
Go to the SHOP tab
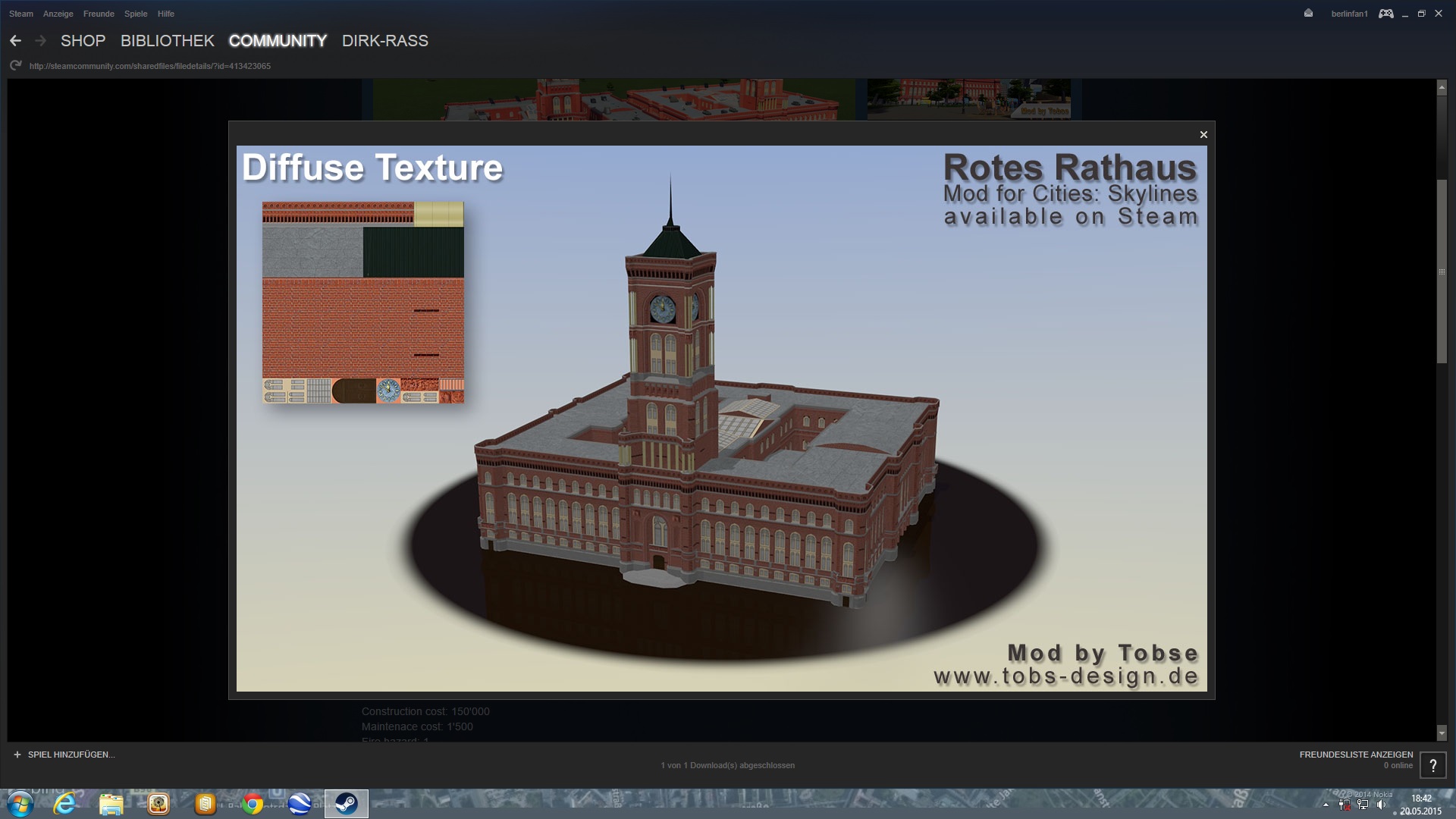(x=83, y=41)
